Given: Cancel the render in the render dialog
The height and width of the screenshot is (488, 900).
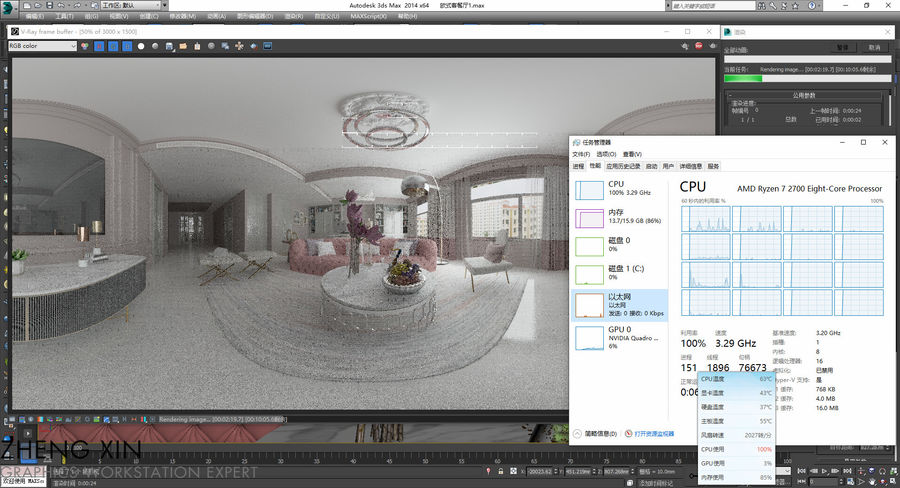Looking at the screenshot, I should 874,48.
